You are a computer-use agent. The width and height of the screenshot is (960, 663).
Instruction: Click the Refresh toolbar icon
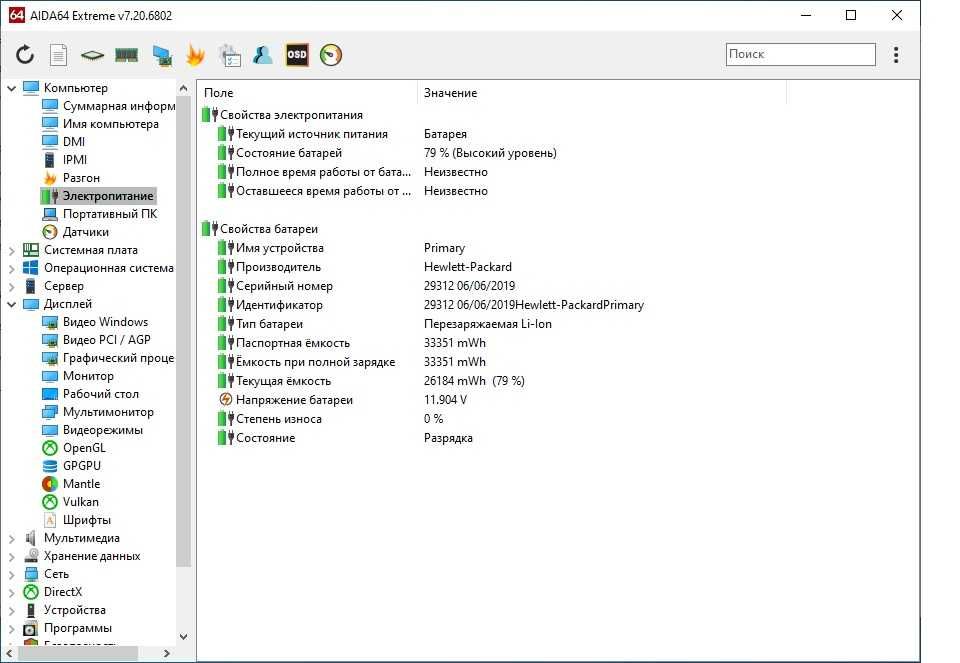click(x=25, y=55)
